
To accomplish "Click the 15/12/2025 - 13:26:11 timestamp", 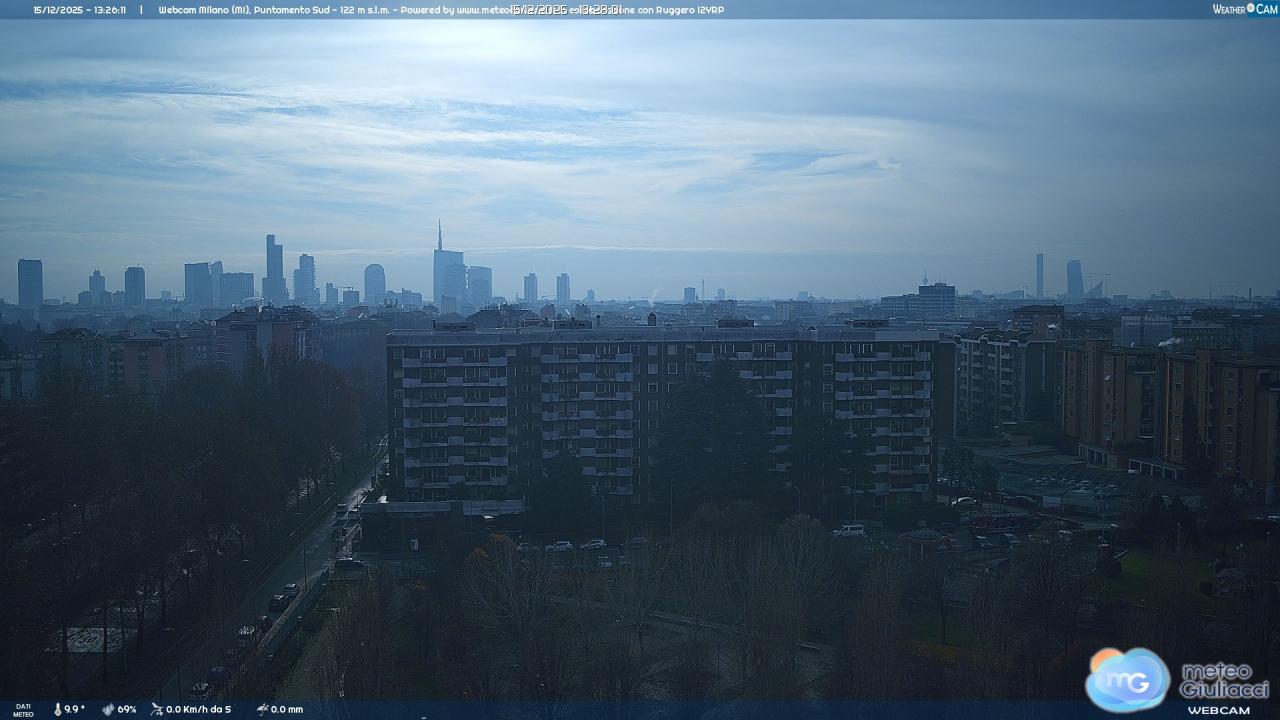I will point(79,10).
